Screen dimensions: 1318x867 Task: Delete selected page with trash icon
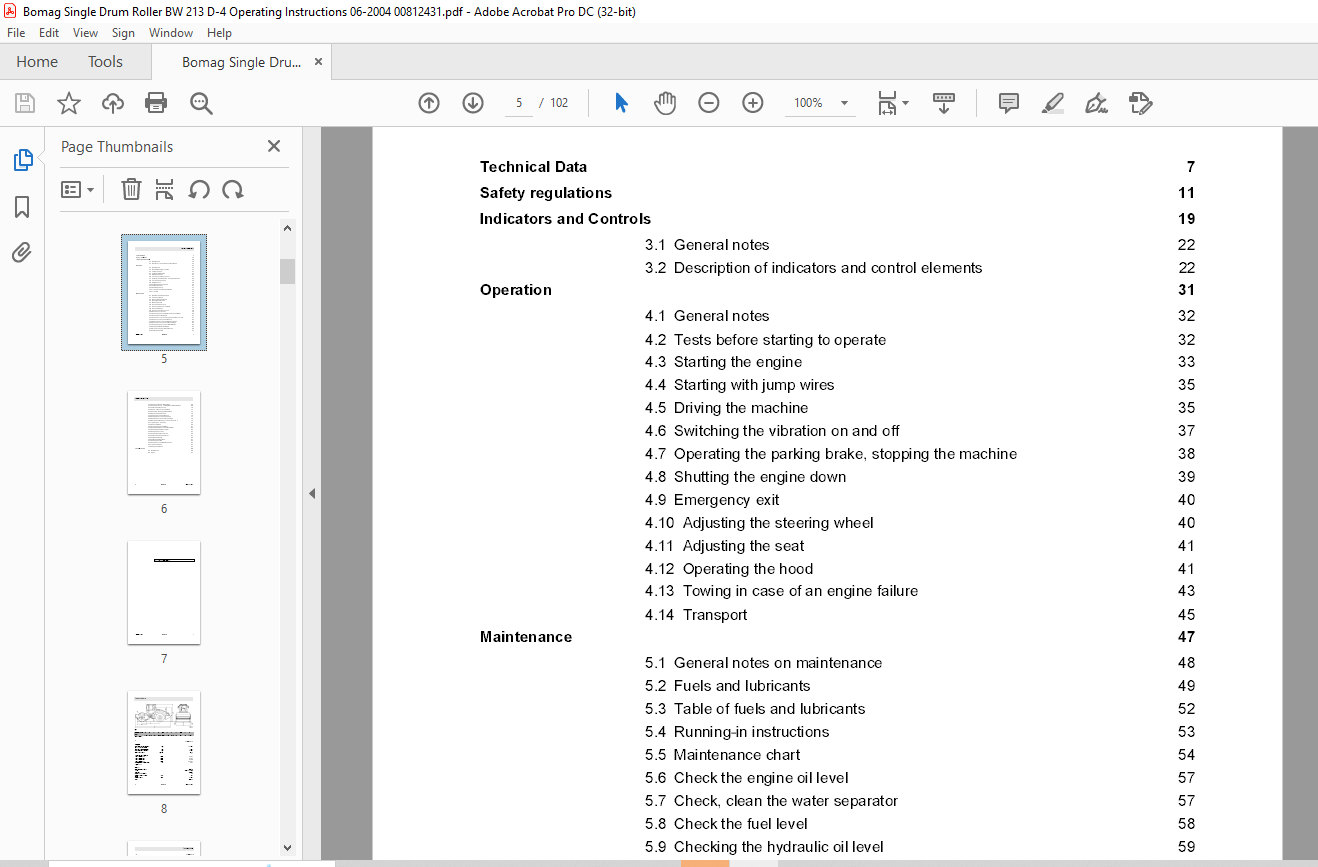pyautogui.click(x=131, y=189)
